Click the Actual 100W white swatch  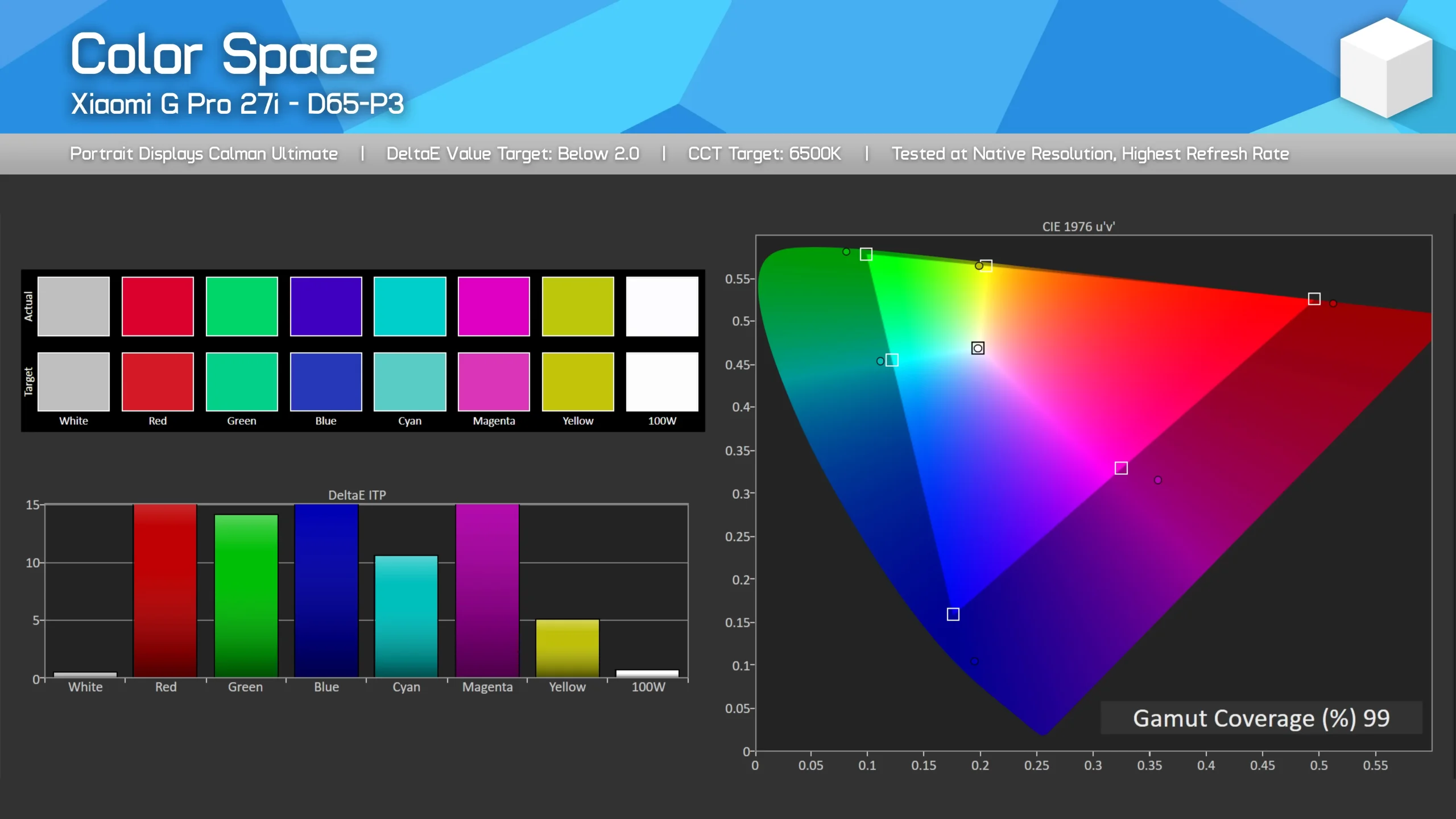coord(662,306)
